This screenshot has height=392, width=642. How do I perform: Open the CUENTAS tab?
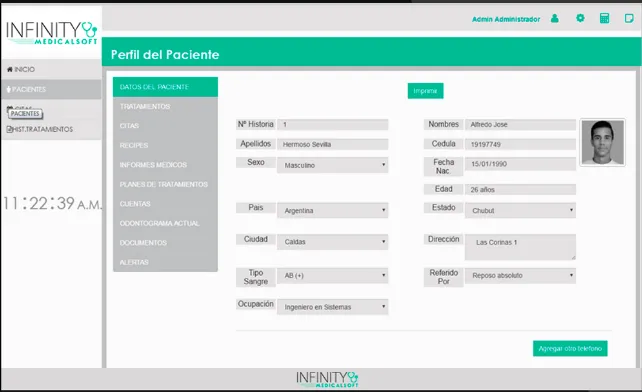coord(165,204)
